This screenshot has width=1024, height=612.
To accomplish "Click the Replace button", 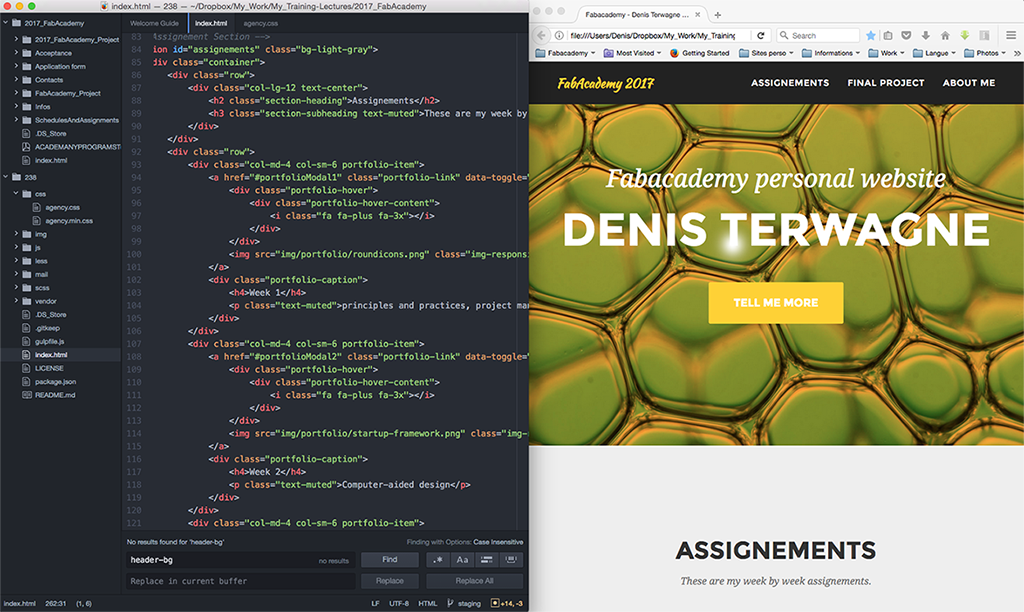I will tap(390, 581).
